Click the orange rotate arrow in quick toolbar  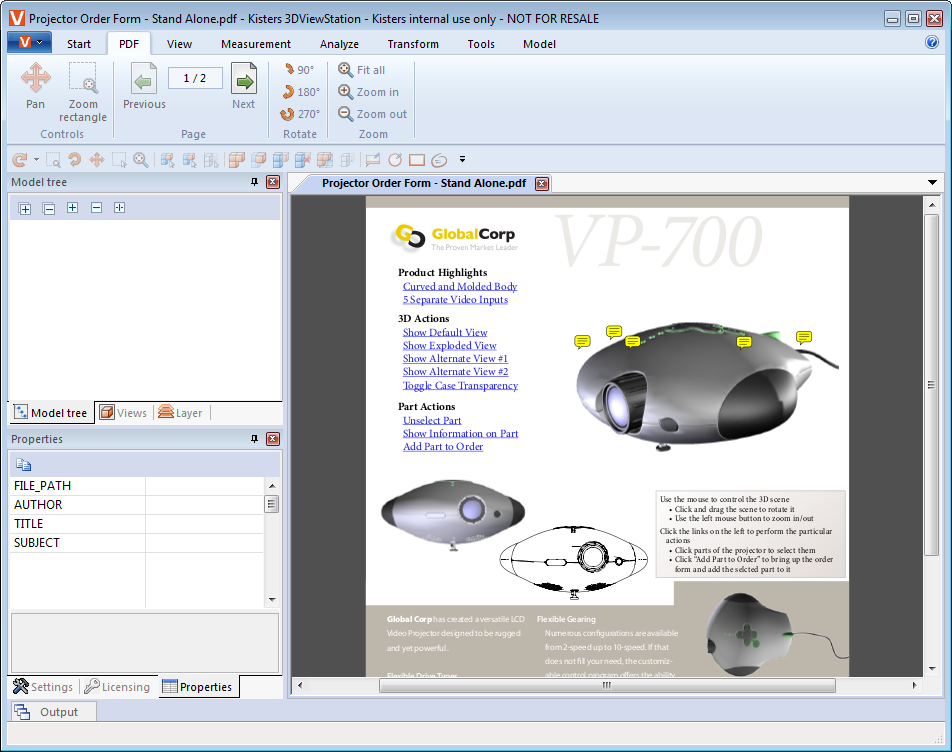[20, 160]
